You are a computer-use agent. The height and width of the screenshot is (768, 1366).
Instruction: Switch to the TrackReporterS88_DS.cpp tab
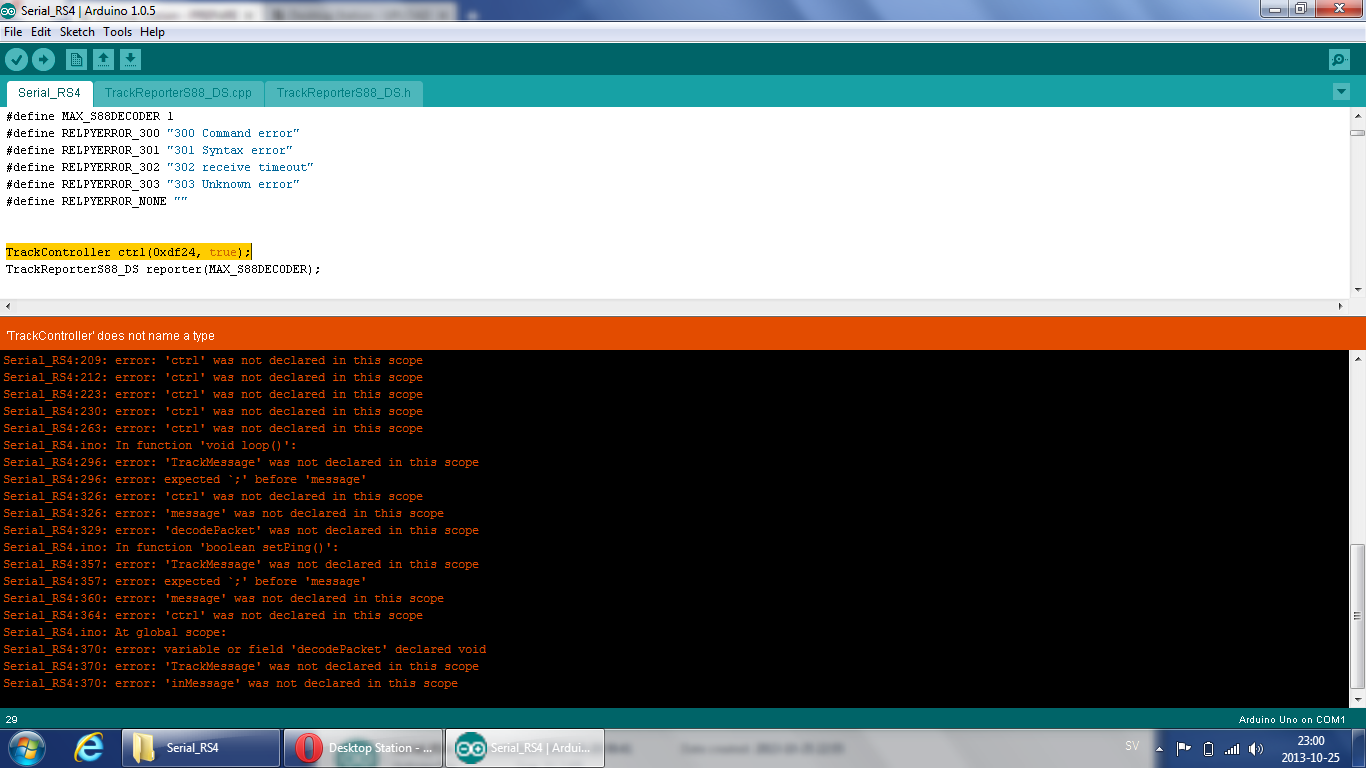pyautogui.click(x=178, y=93)
